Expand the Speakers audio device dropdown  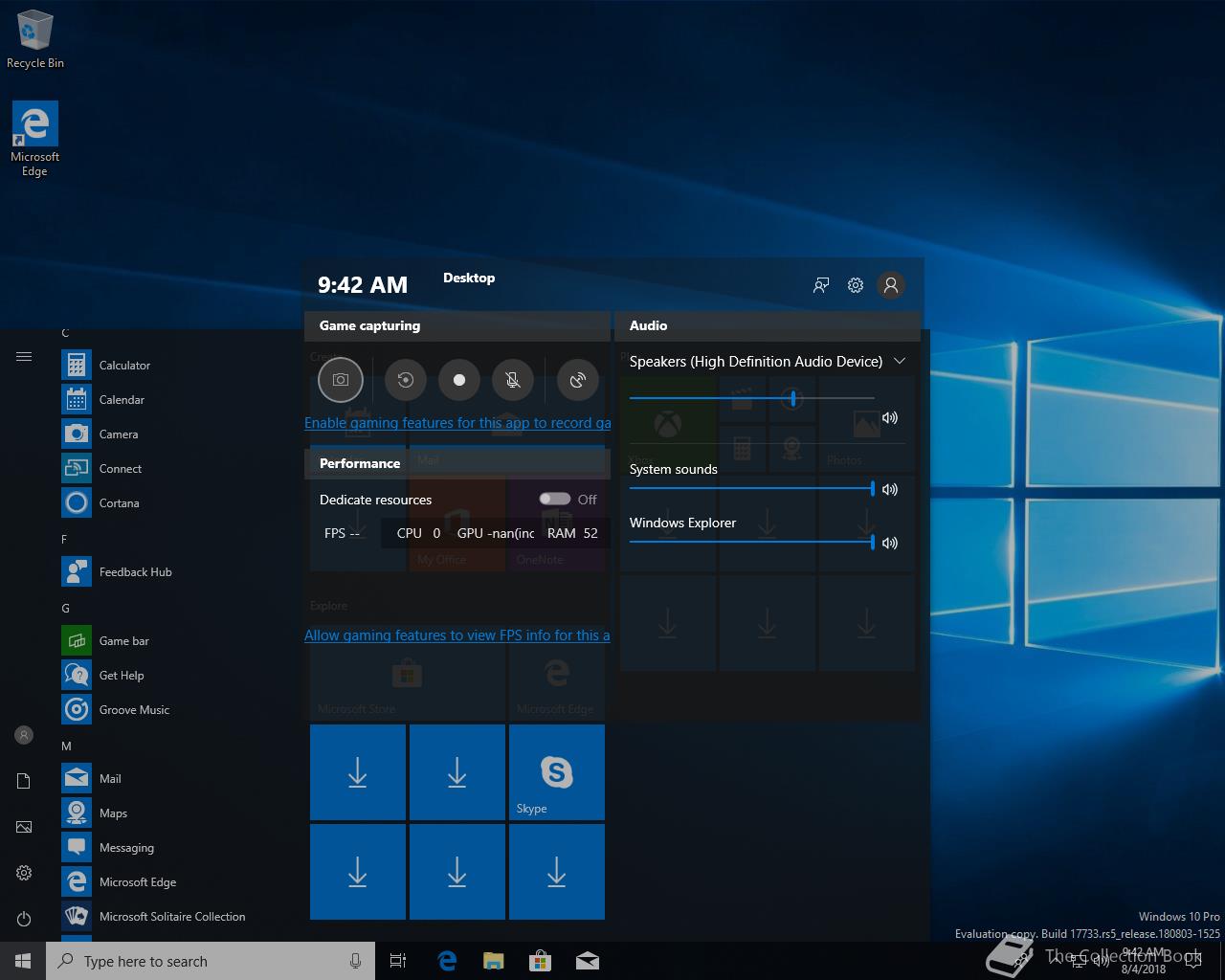(900, 361)
